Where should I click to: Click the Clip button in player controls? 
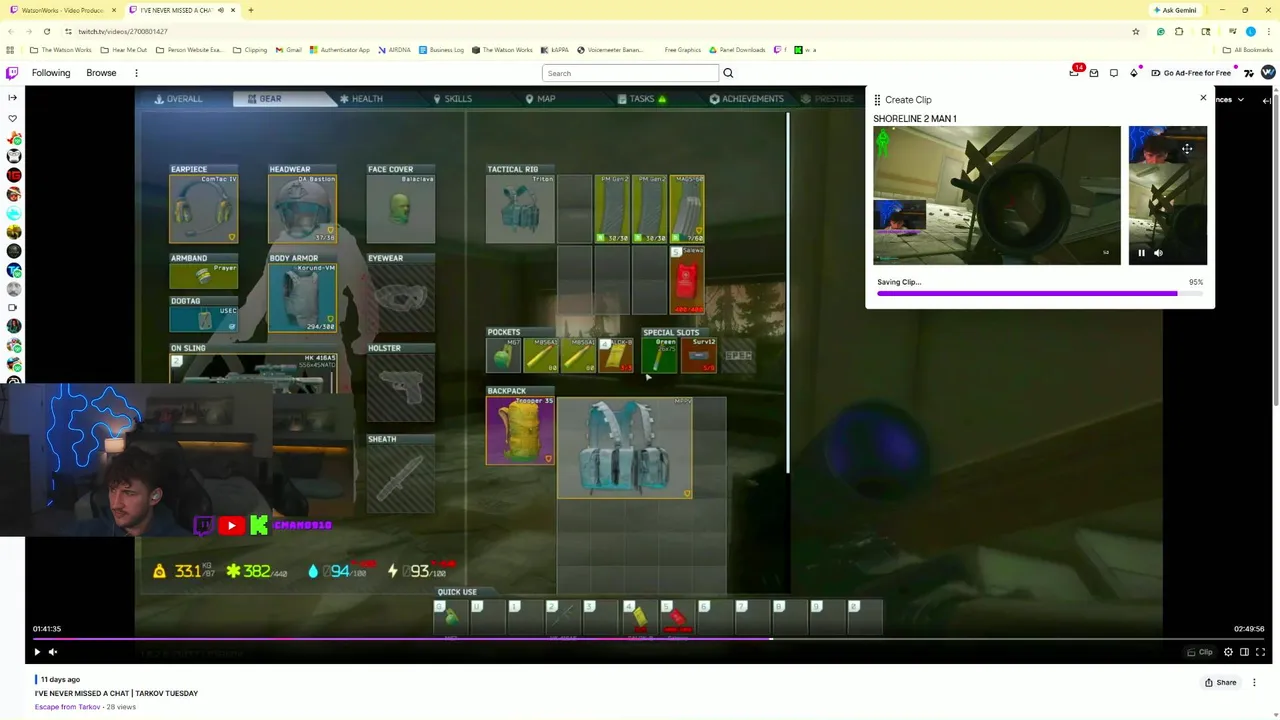[1199, 652]
